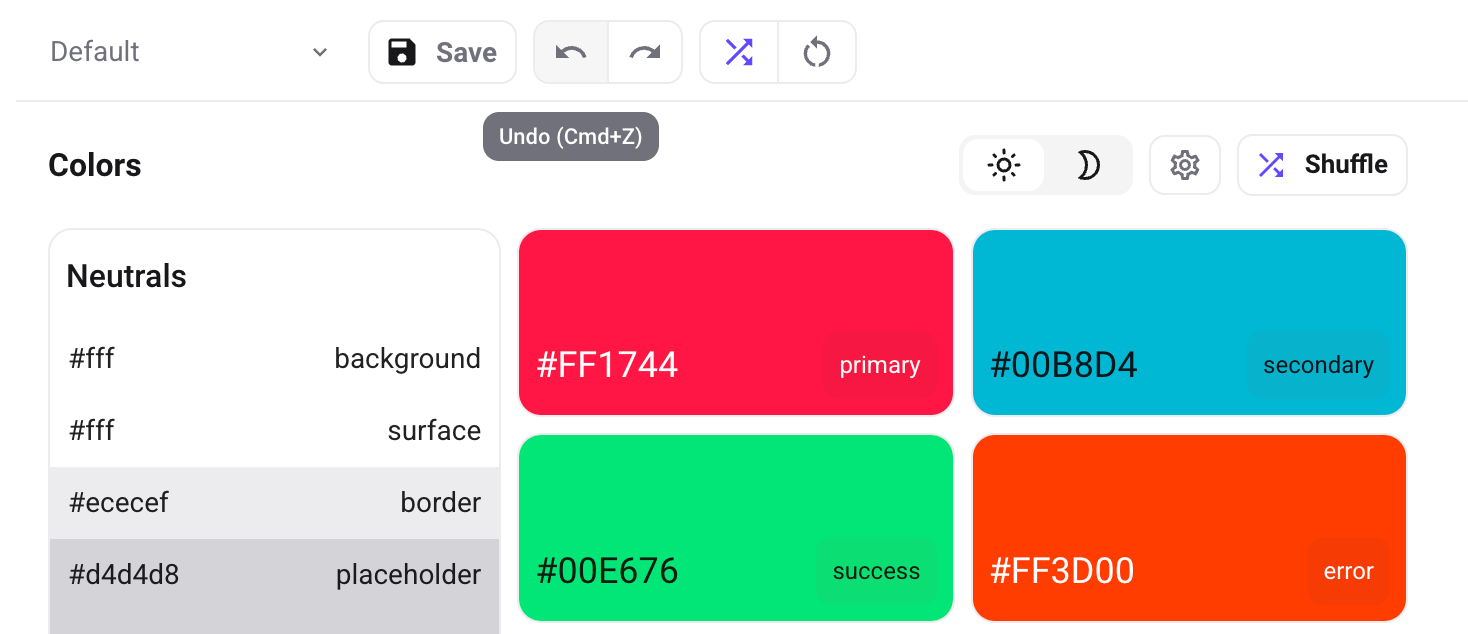Image resolution: width=1468 pixels, height=634 pixels.
Task: Click the chevron next to Default
Action: (320, 52)
